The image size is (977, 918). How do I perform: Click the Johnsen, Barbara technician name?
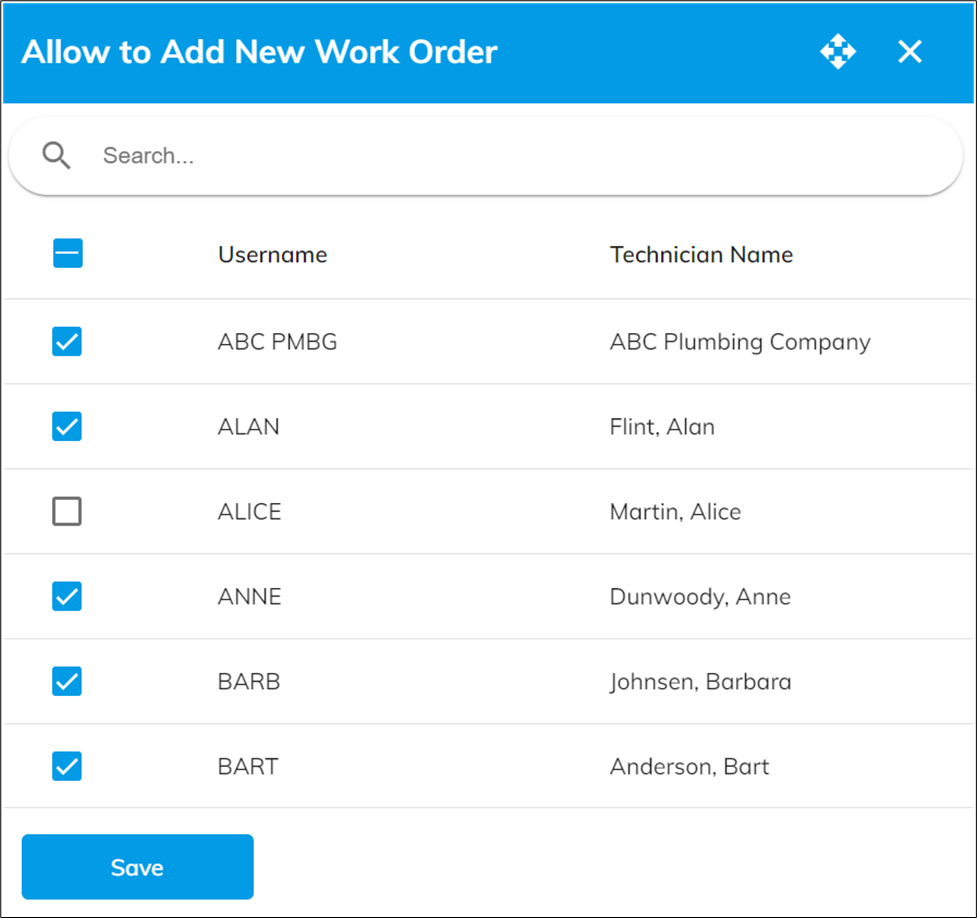tap(700, 682)
